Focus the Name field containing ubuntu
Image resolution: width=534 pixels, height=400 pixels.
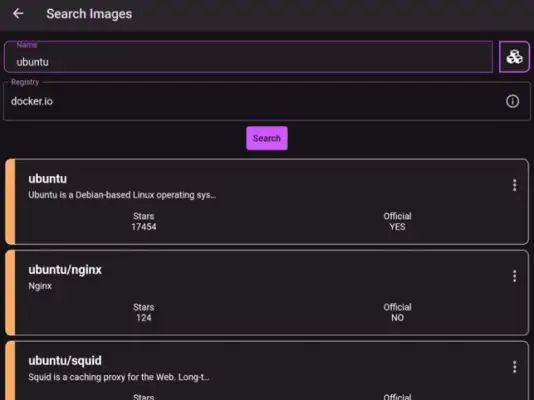pyautogui.click(x=248, y=57)
